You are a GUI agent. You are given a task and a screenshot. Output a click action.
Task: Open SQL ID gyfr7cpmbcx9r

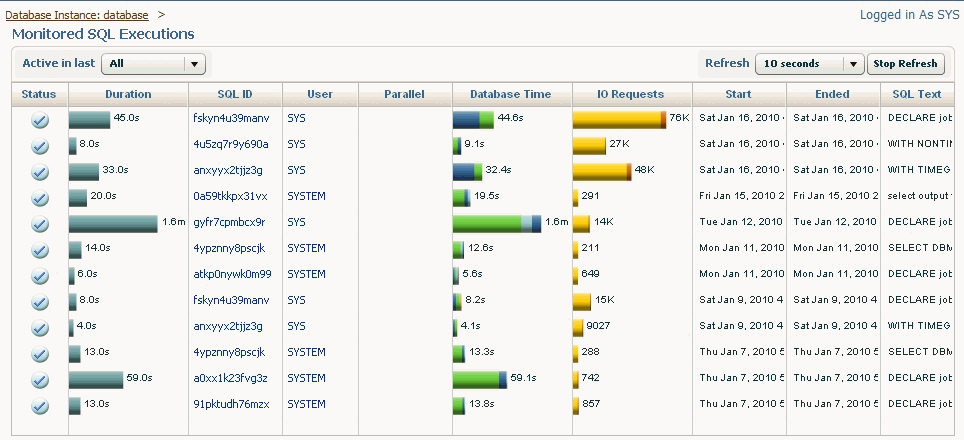[x=229, y=222]
